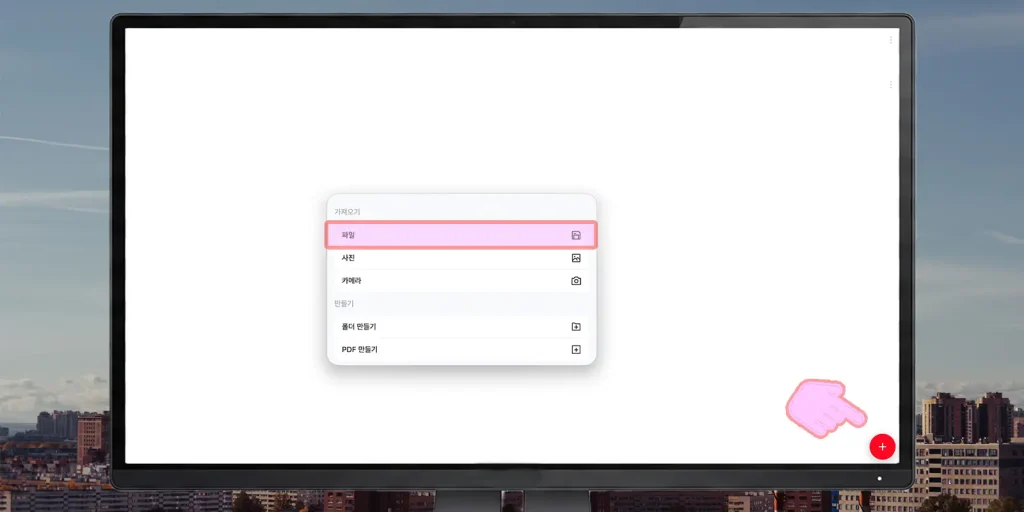Image resolution: width=1024 pixels, height=512 pixels.
Task: Click empty white area to dismiss popup
Action: tap(718, 163)
